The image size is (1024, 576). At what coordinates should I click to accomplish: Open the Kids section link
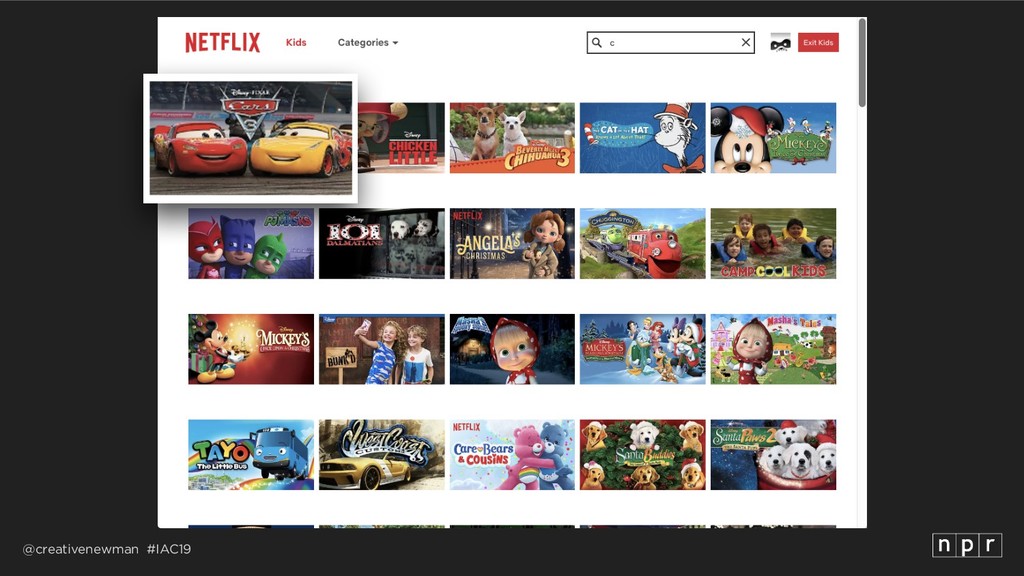(x=296, y=42)
